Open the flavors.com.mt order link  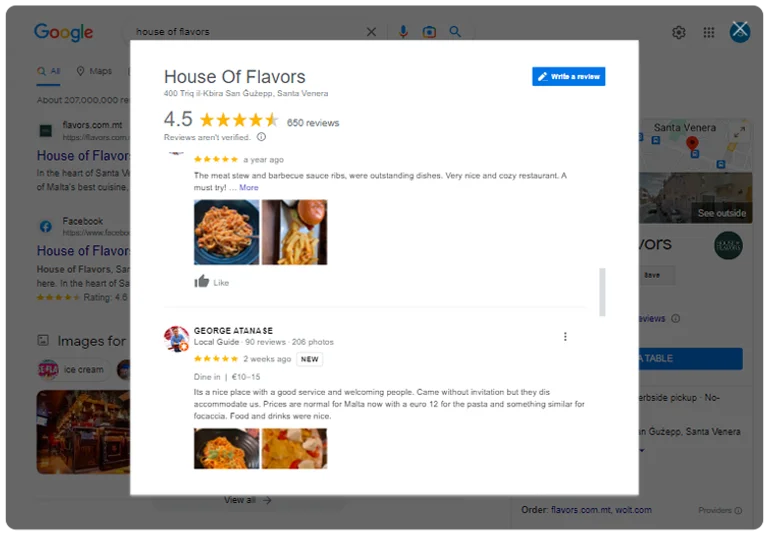pos(581,510)
